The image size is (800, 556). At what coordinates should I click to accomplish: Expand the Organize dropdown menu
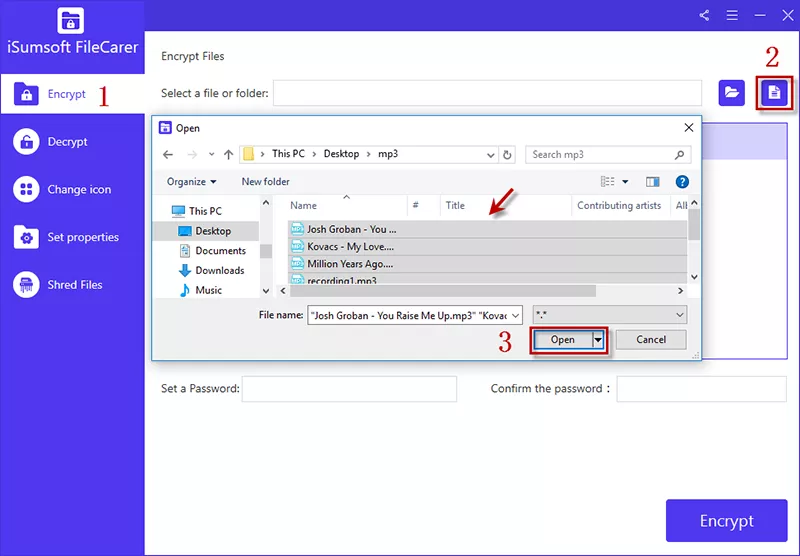(192, 182)
